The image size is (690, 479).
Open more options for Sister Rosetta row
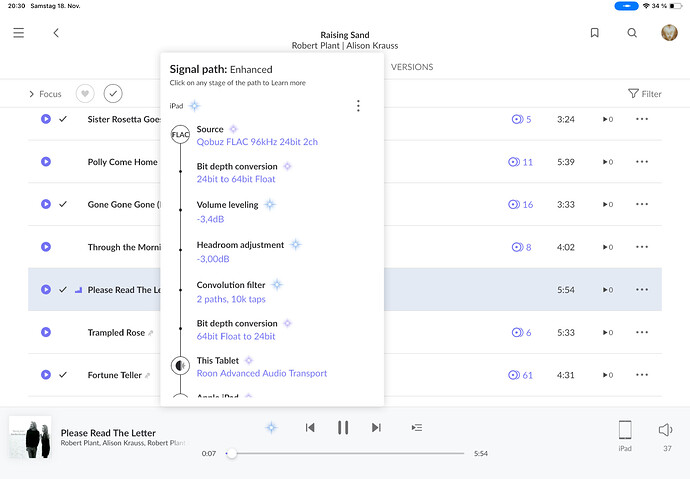[642, 119]
